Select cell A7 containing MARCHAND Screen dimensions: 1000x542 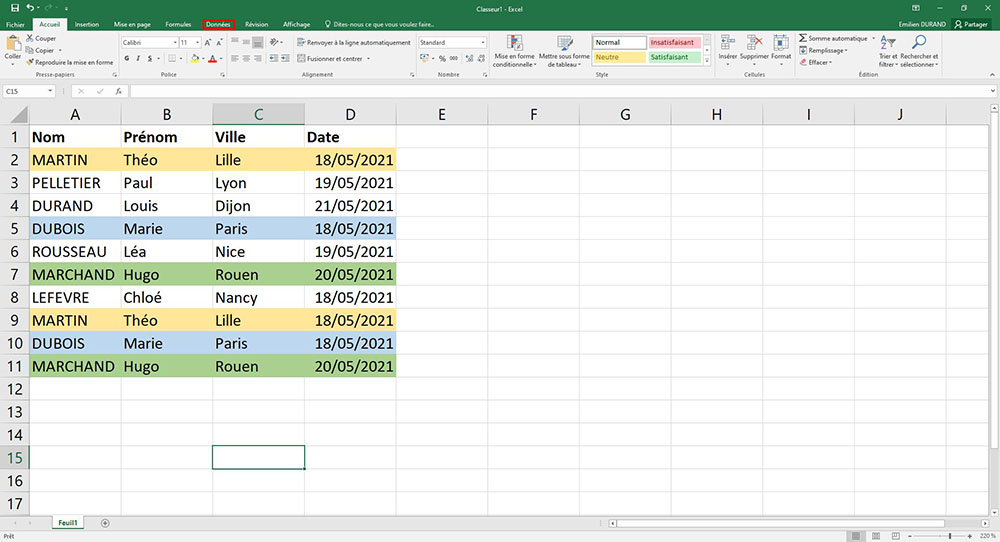tap(74, 275)
